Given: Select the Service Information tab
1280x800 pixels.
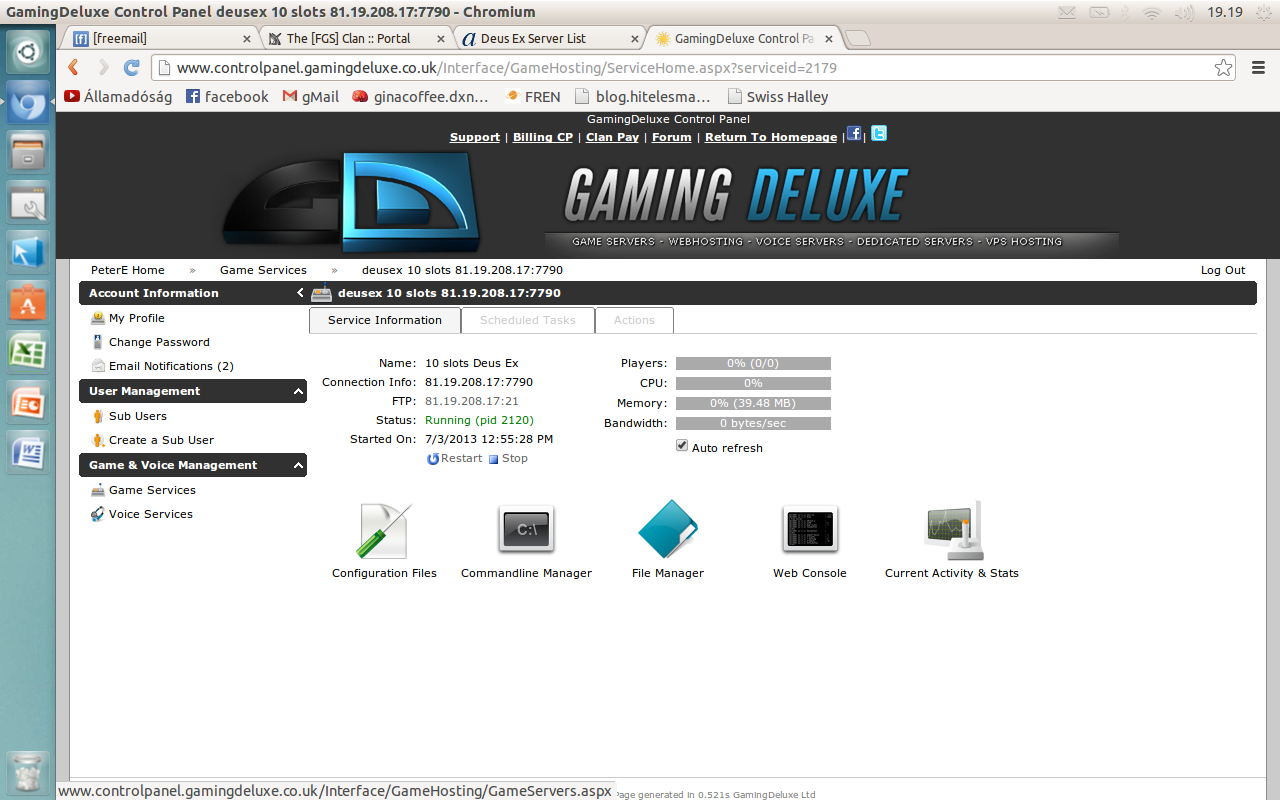Looking at the screenshot, I should pos(385,320).
